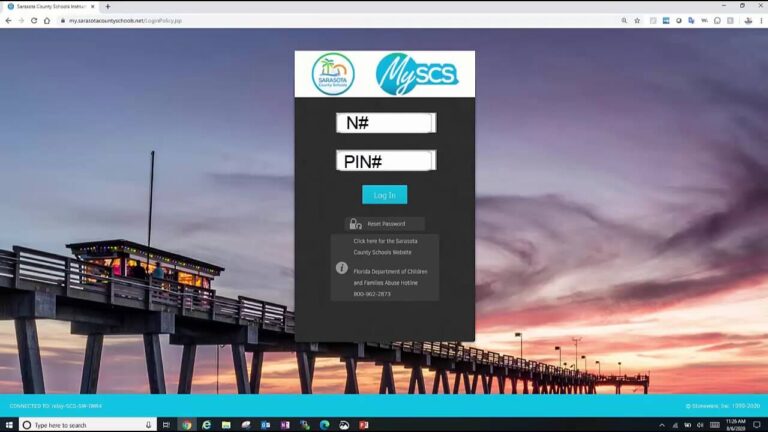Click the browser profile avatar icon
The image size is (768, 432).
point(748,21)
